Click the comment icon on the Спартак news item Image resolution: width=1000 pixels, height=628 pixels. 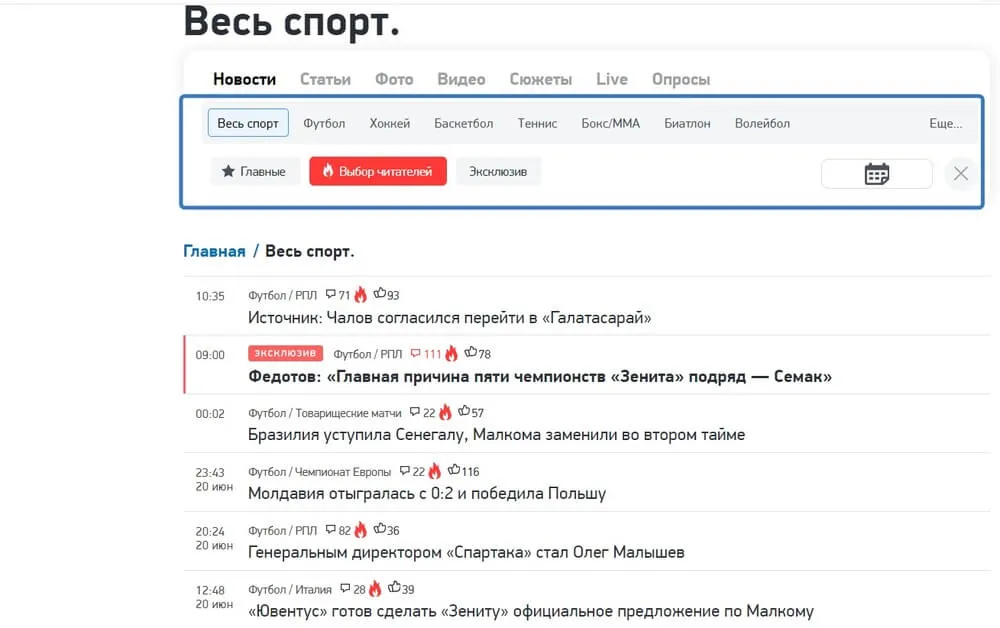331,529
